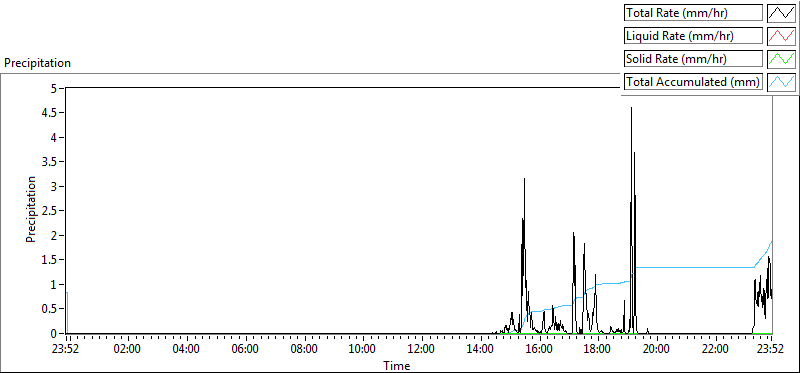Click the Precipitation chart title above the plot
This screenshot has height=373, width=800.
(x=37, y=63)
